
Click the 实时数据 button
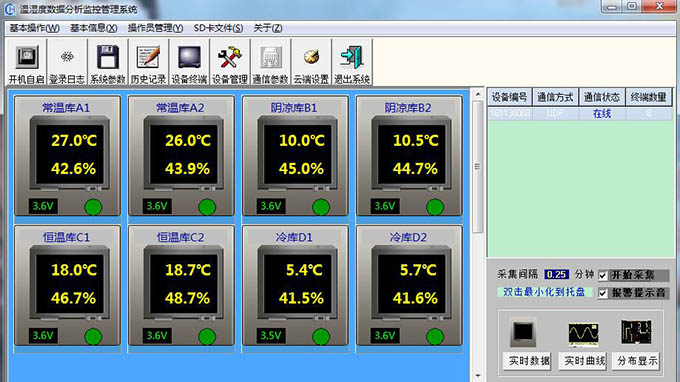527,361
